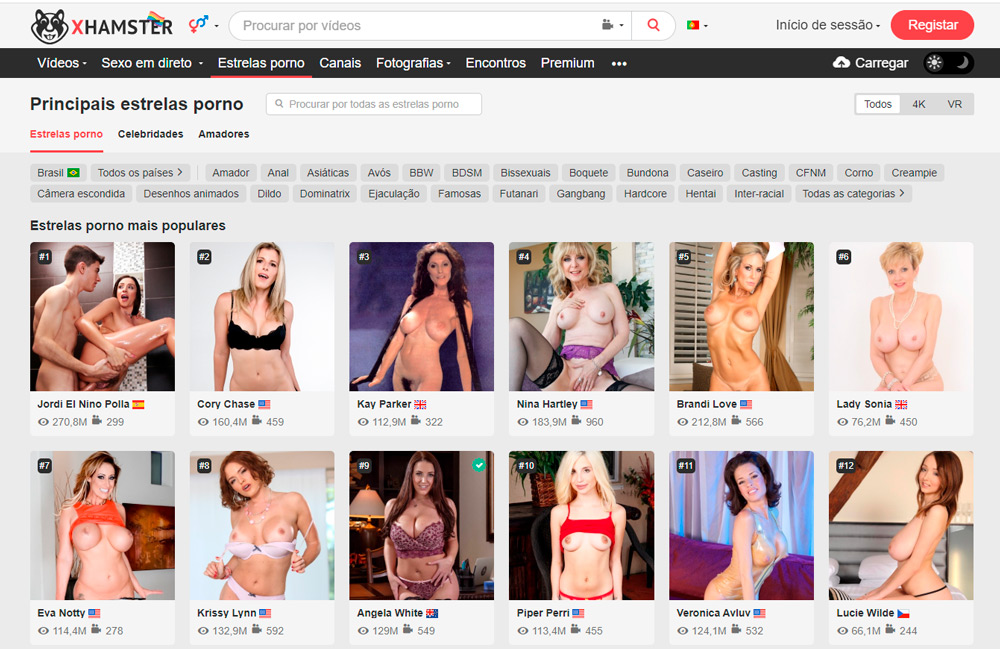The image size is (1000, 649).
Task: Click the three-dots more menu
Action: click(619, 63)
